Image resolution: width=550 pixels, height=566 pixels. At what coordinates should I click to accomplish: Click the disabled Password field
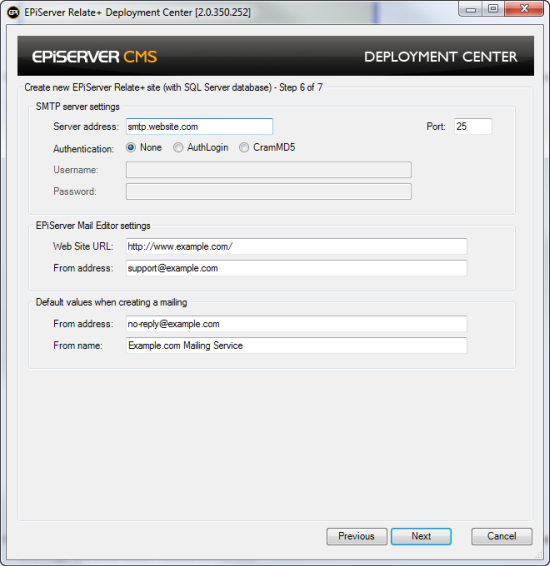coord(269,191)
